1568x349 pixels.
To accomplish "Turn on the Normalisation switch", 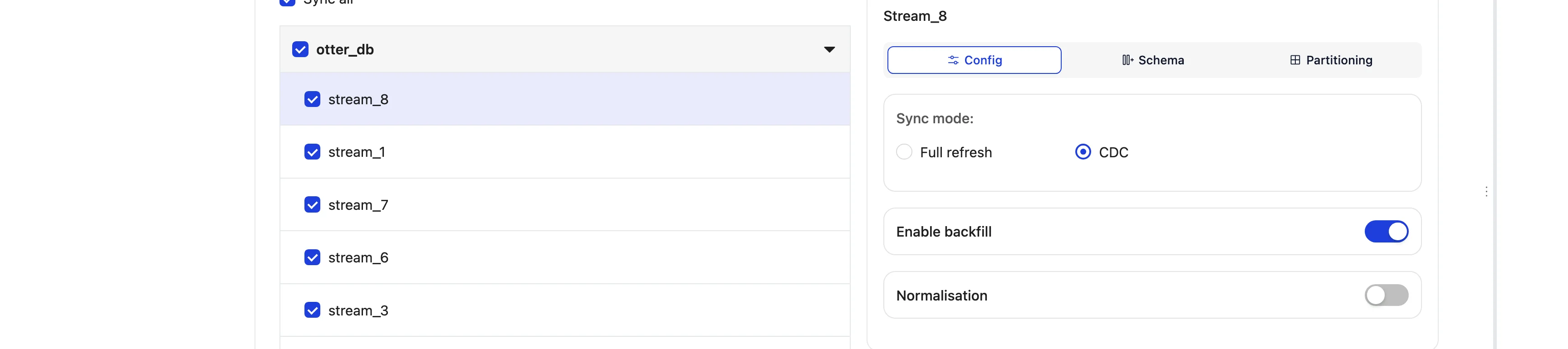I will [x=1386, y=296].
